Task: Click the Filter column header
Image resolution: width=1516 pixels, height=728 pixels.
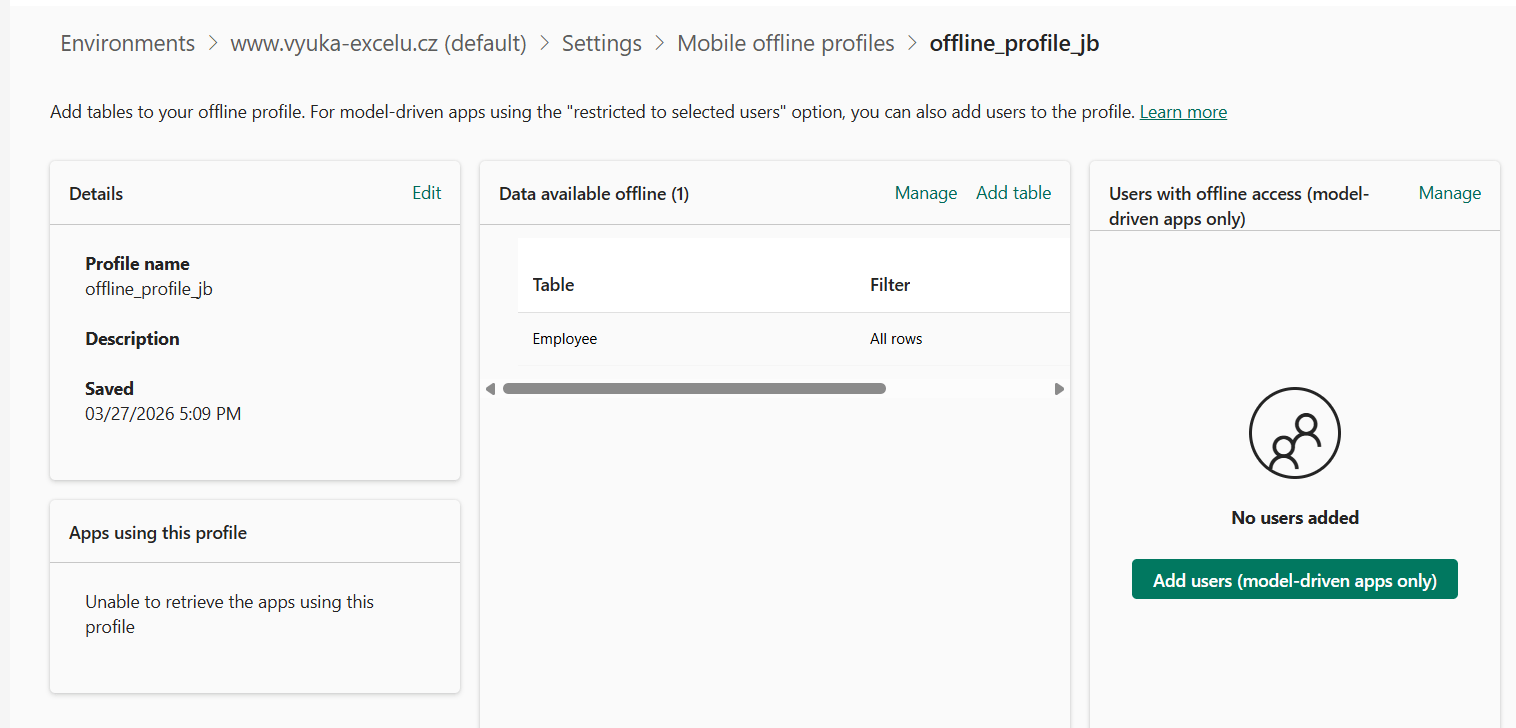Action: point(889,285)
